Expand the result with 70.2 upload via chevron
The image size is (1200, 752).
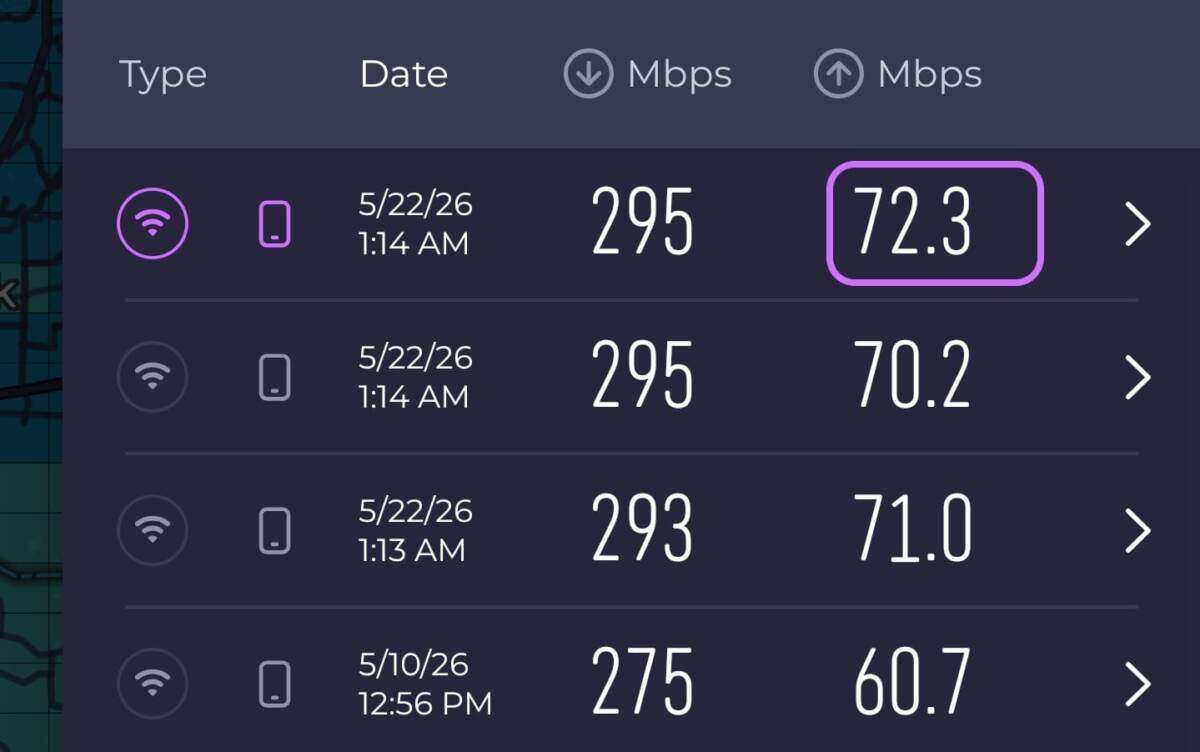1137,377
